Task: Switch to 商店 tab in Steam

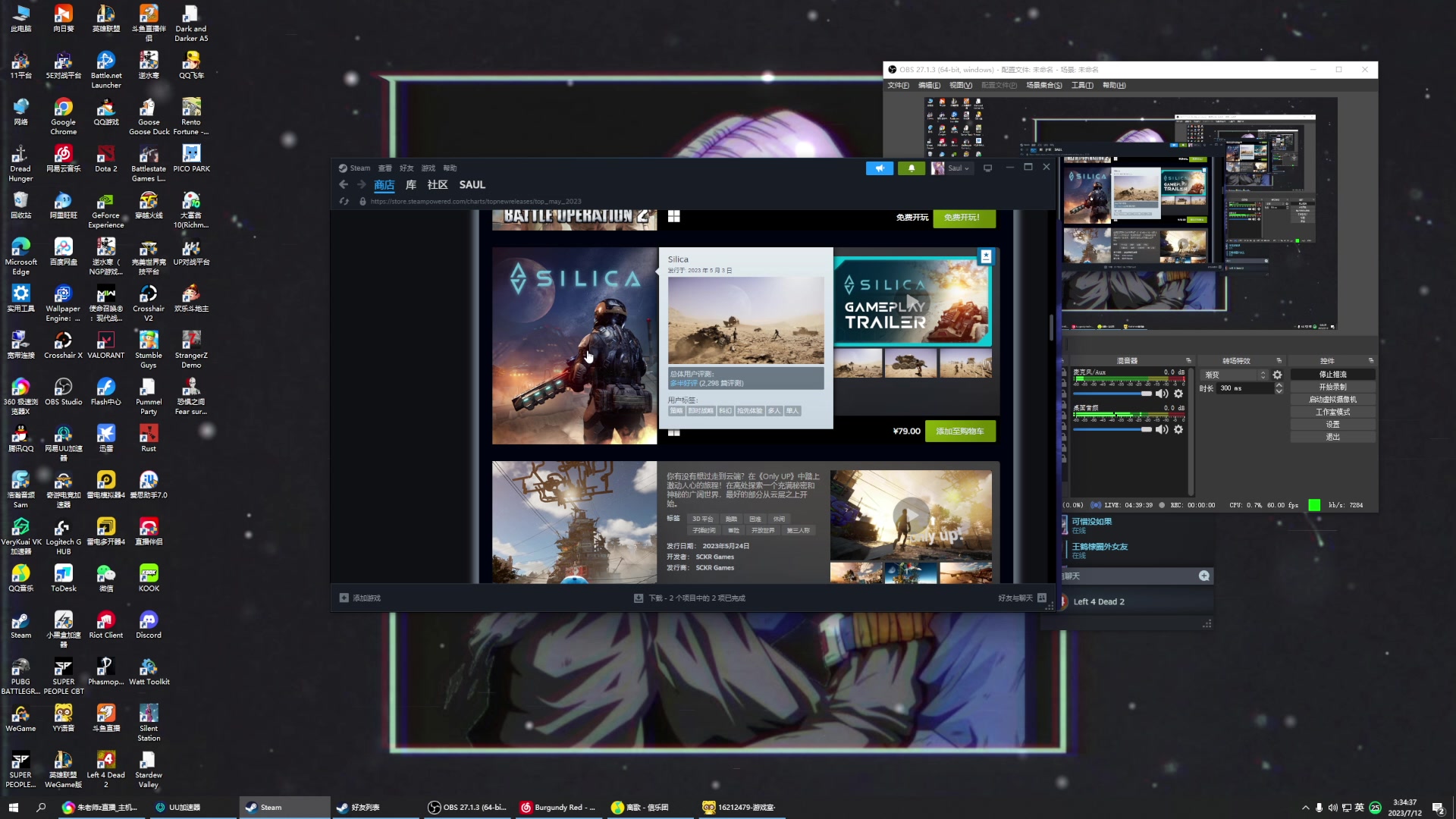Action: coord(384,185)
